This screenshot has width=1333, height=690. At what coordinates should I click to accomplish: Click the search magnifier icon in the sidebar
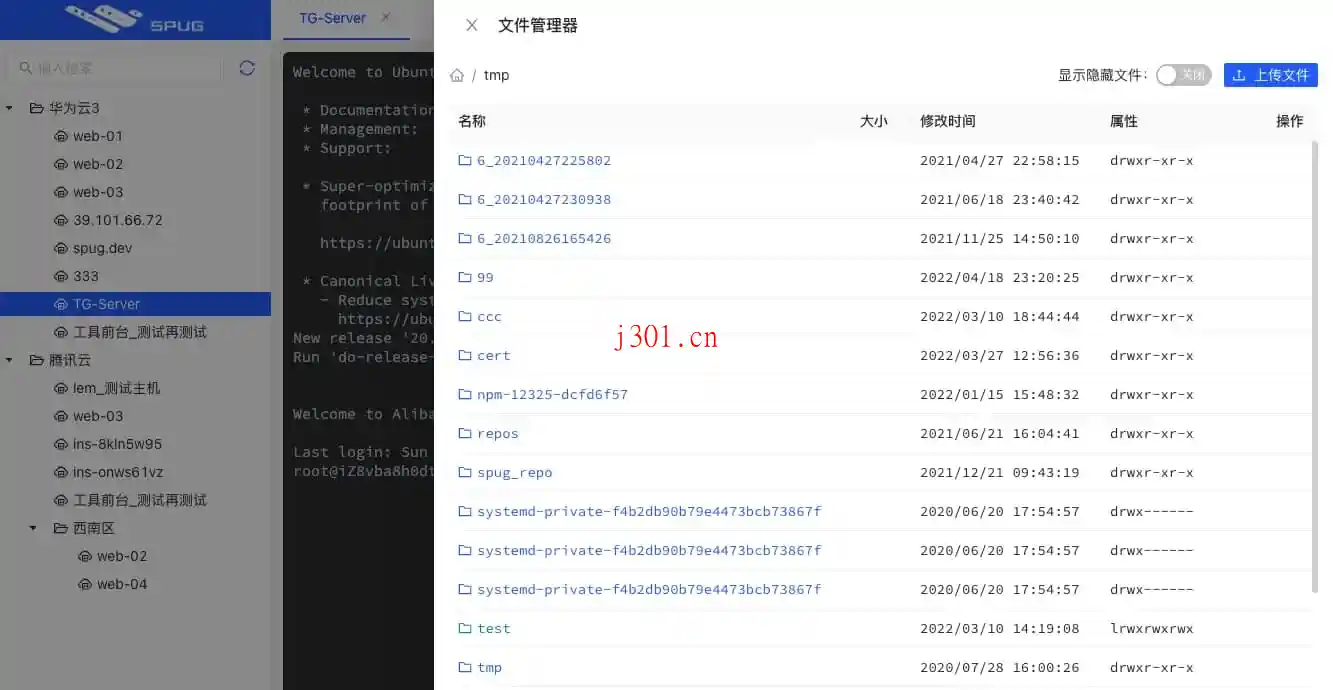(25, 67)
